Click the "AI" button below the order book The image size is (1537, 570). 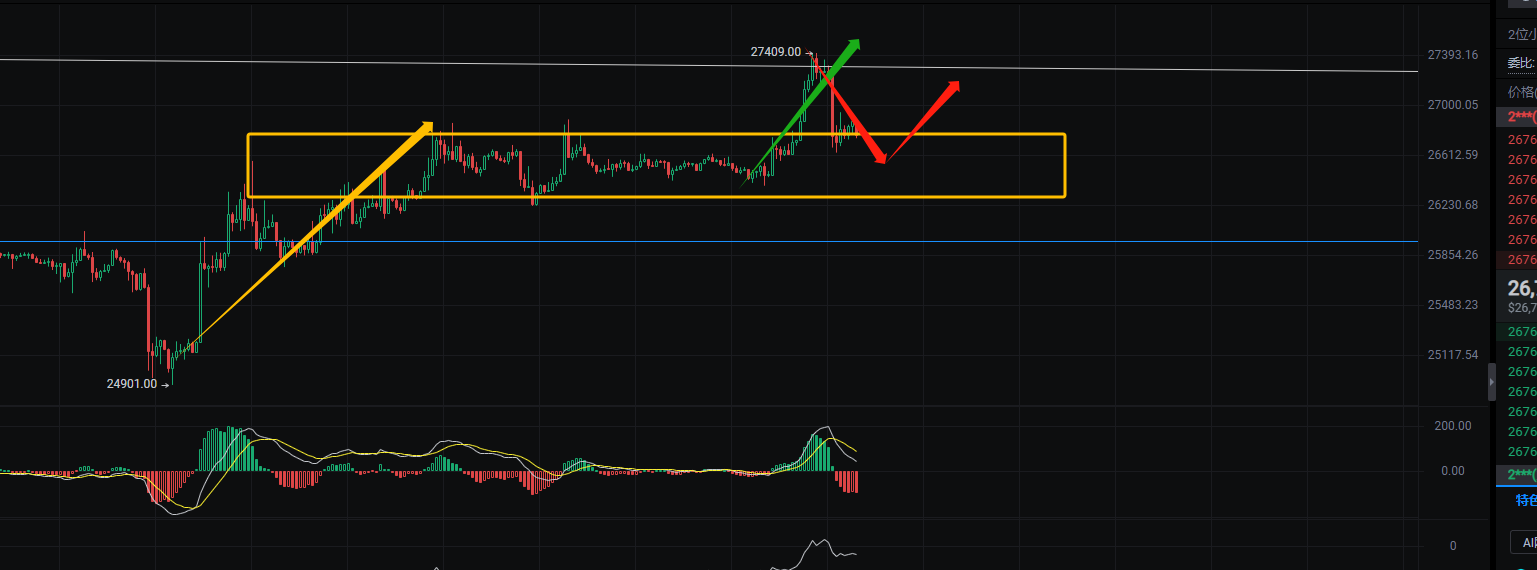click(x=1524, y=543)
